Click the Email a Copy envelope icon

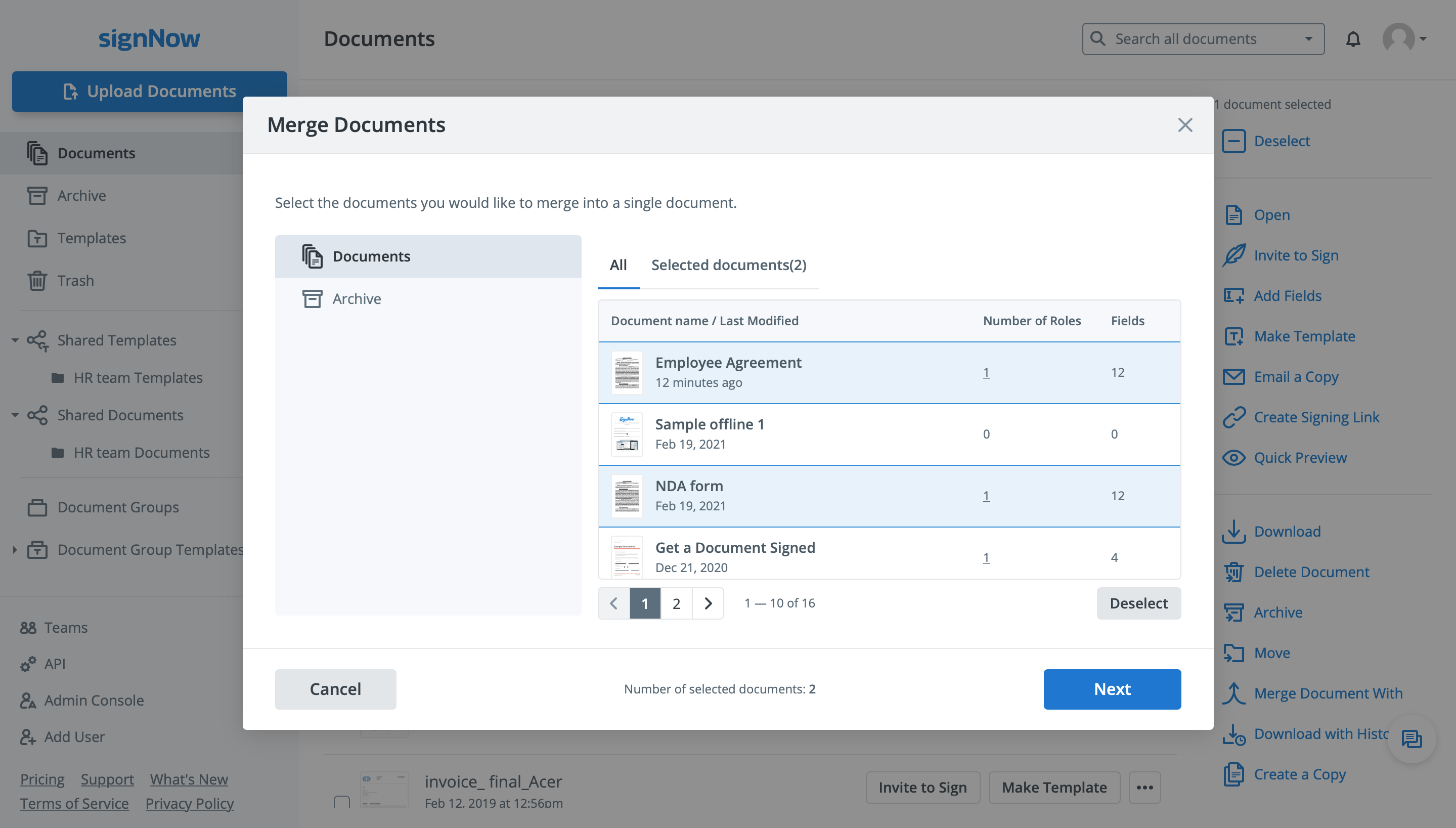point(1233,376)
